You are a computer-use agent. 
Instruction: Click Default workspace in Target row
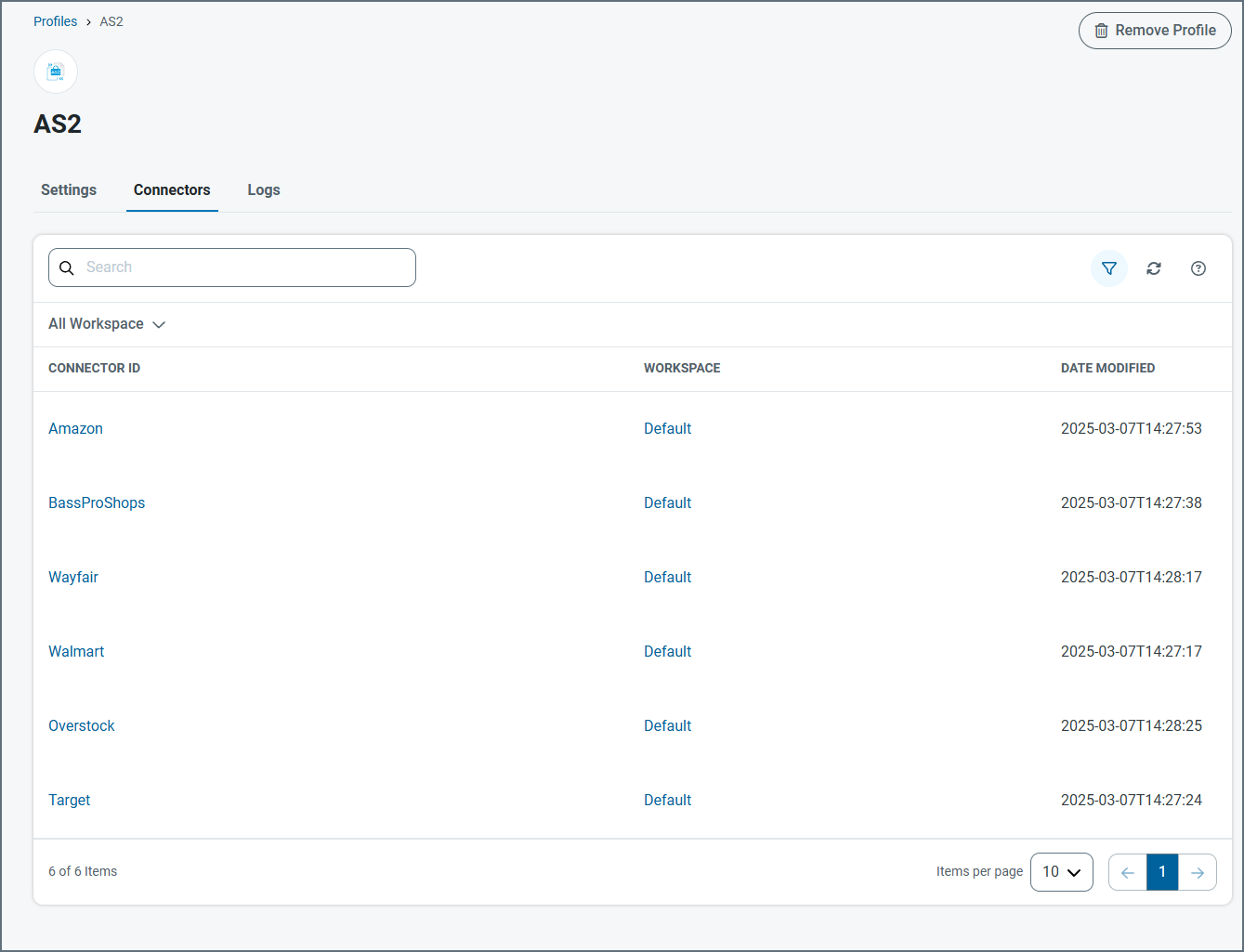point(667,800)
